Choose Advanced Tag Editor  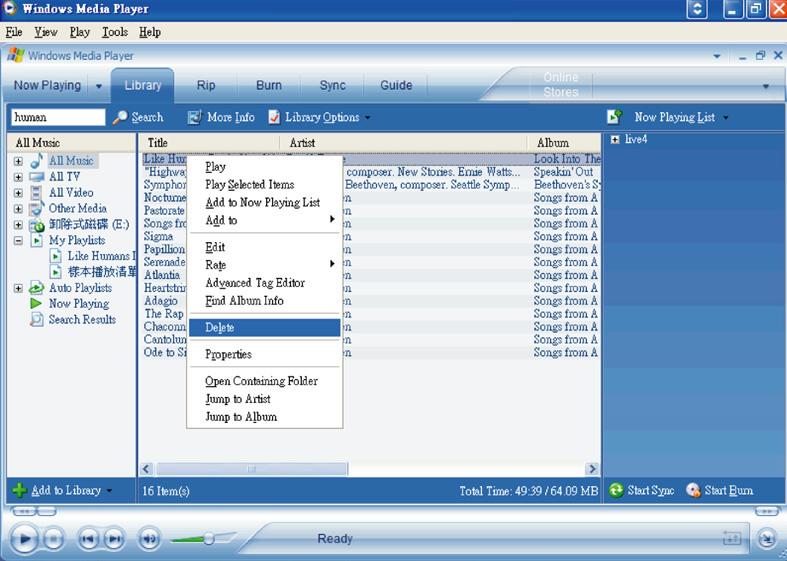[x=265, y=283]
